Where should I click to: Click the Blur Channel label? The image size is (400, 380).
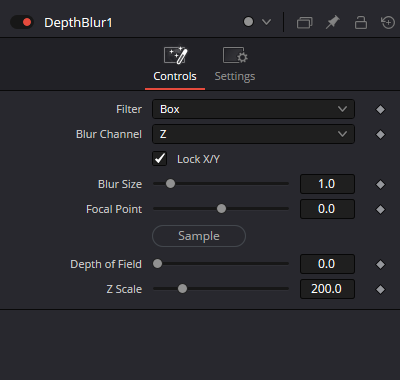pos(109,134)
